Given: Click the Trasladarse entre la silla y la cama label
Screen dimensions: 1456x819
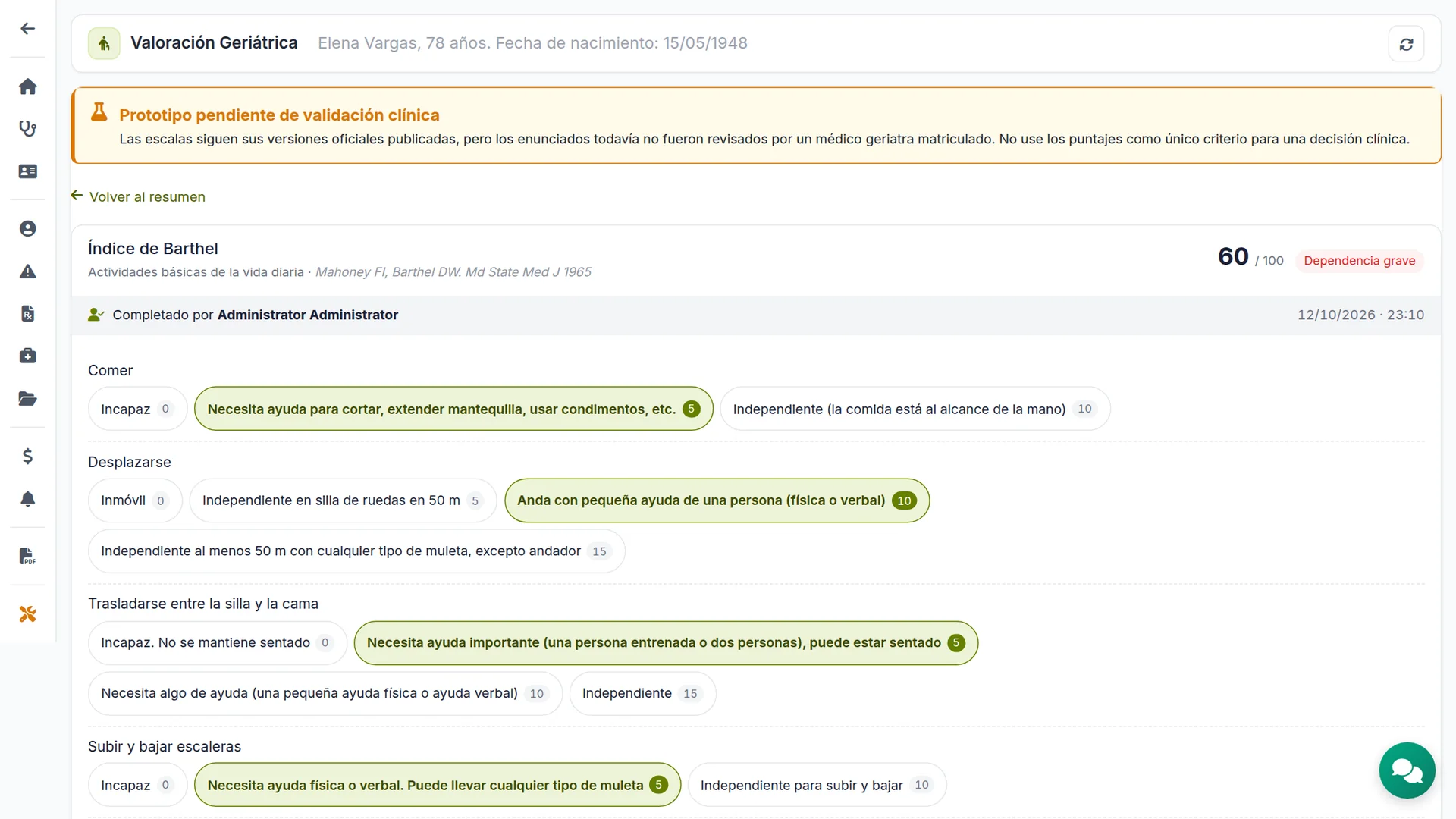Looking at the screenshot, I should point(203,604).
